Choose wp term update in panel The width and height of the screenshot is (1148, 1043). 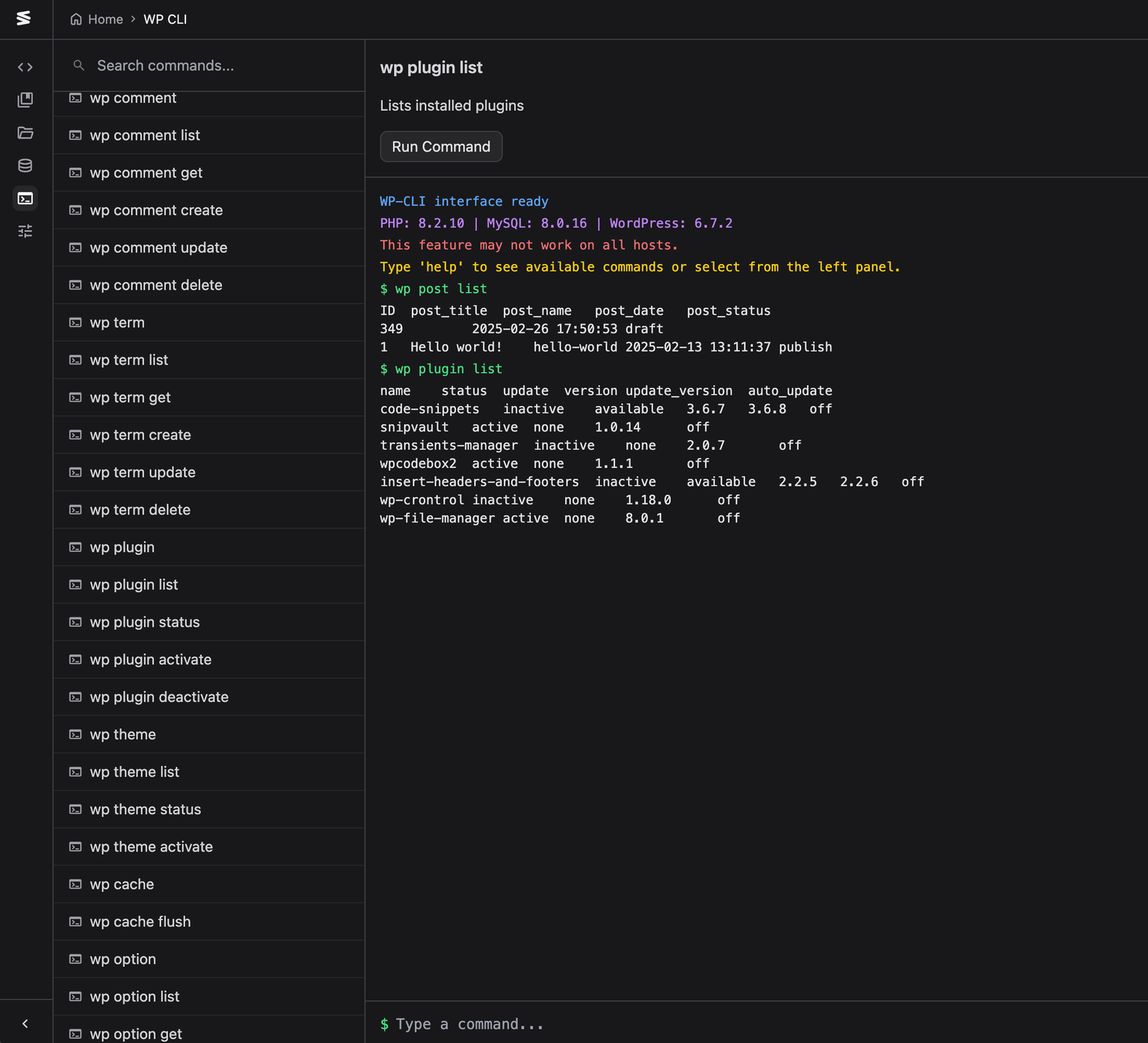tap(209, 472)
